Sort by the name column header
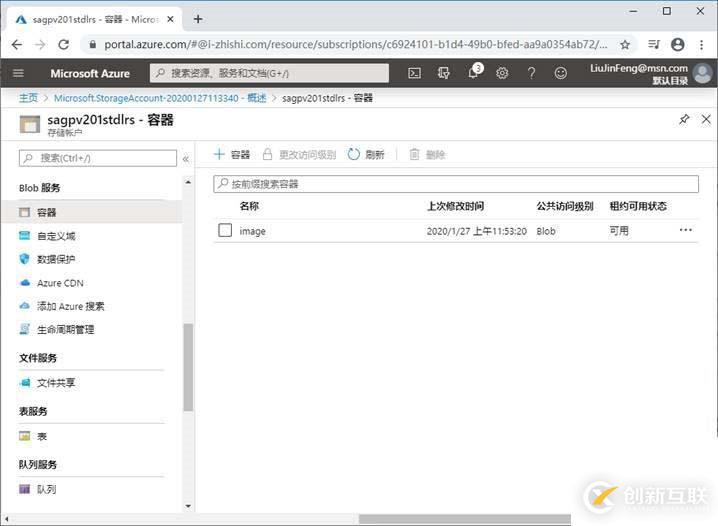Screen dimensions: 718x526 [249, 206]
